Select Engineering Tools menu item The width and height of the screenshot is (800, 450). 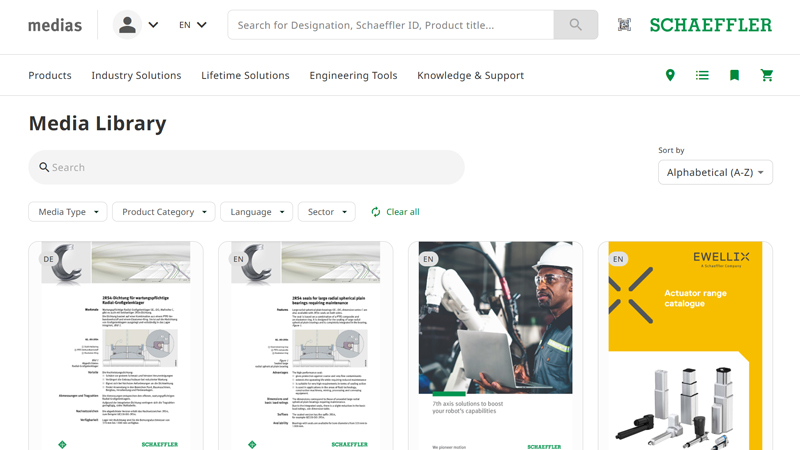pyautogui.click(x=353, y=75)
